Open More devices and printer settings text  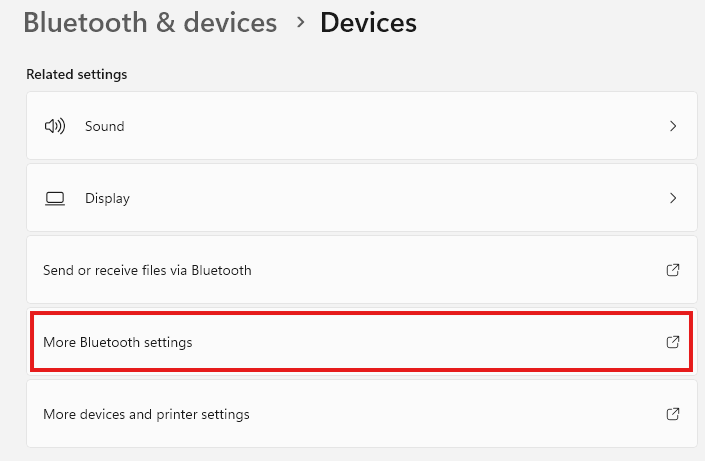coord(146,414)
